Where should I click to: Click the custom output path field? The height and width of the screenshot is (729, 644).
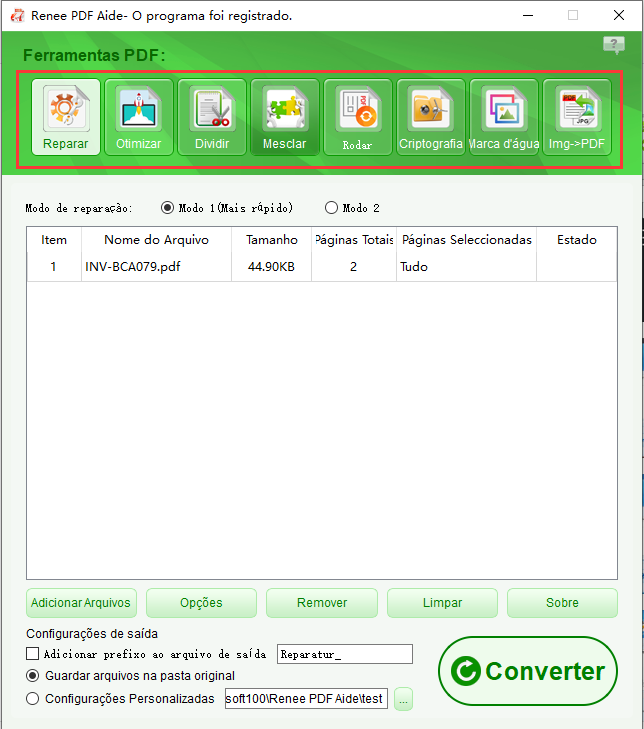tap(306, 699)
